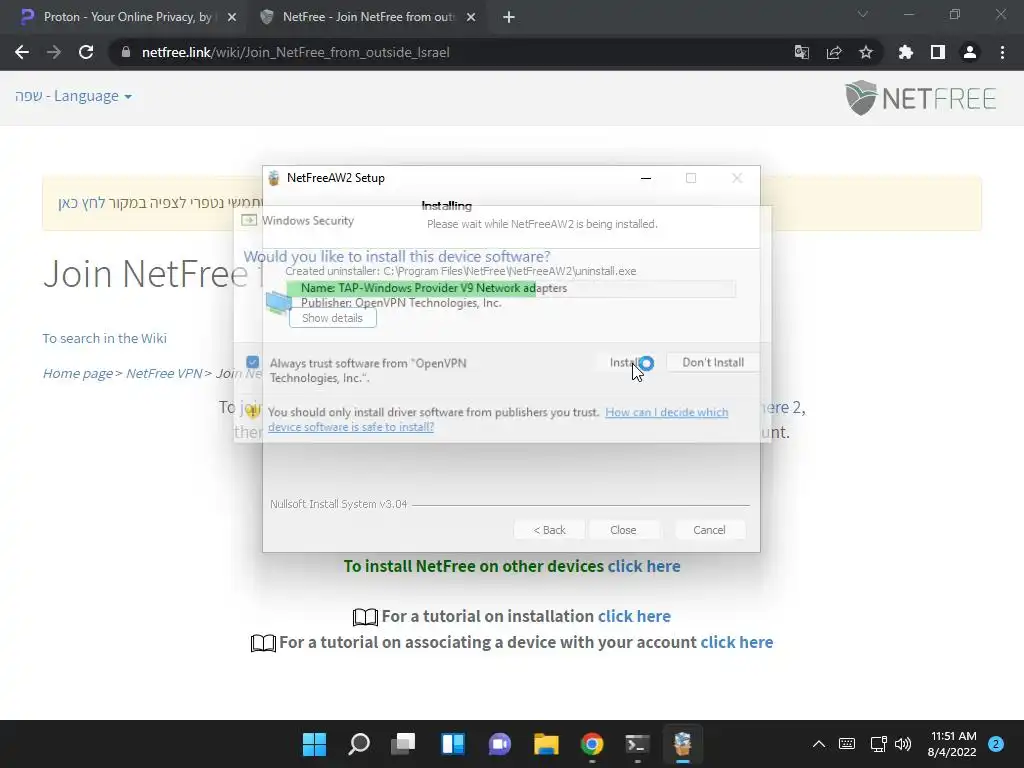View site lock security info
Viewport: 1024px width, 768px height.
pos(126,52)
